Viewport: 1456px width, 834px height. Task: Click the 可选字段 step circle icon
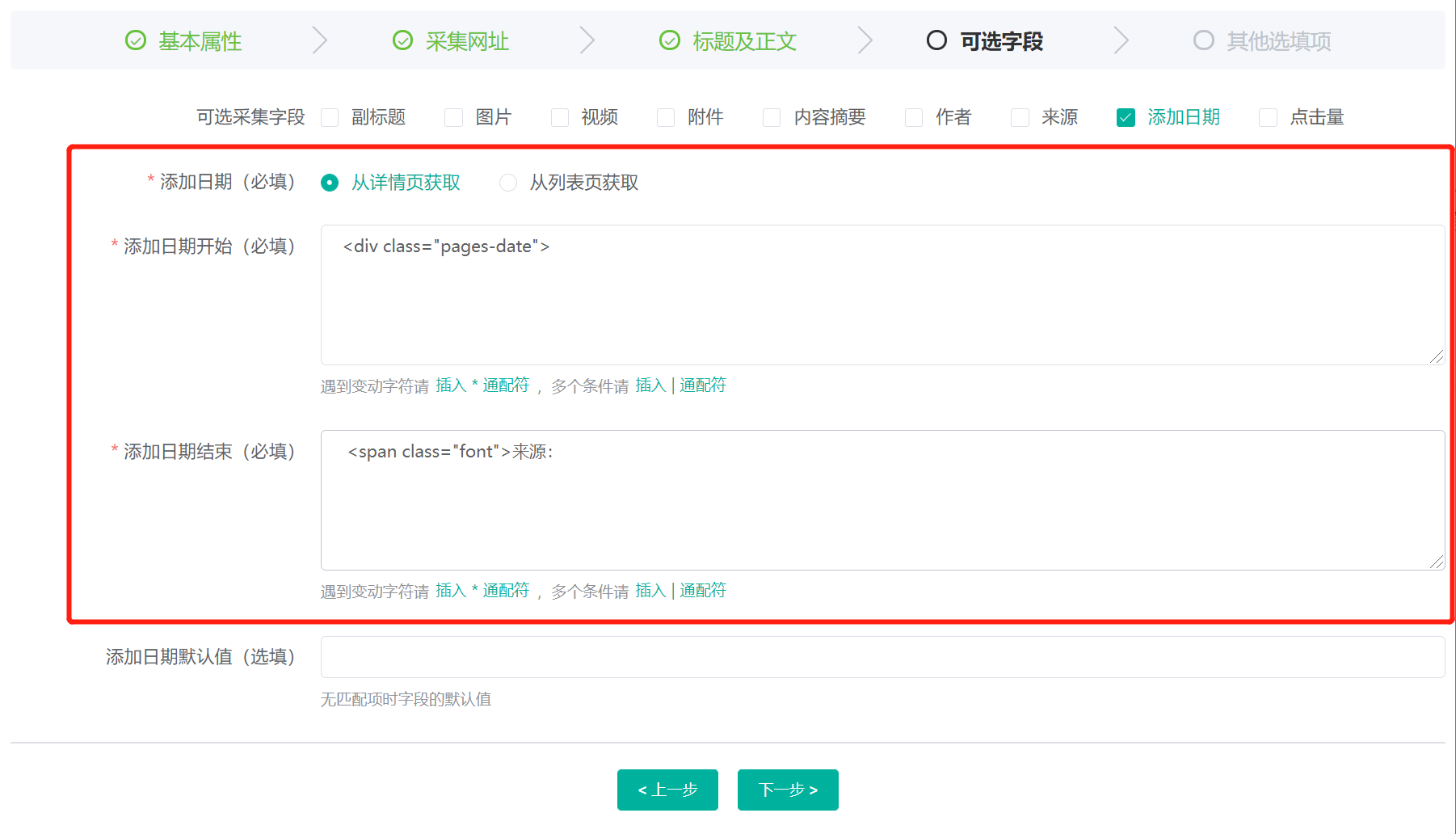point(936,40)
